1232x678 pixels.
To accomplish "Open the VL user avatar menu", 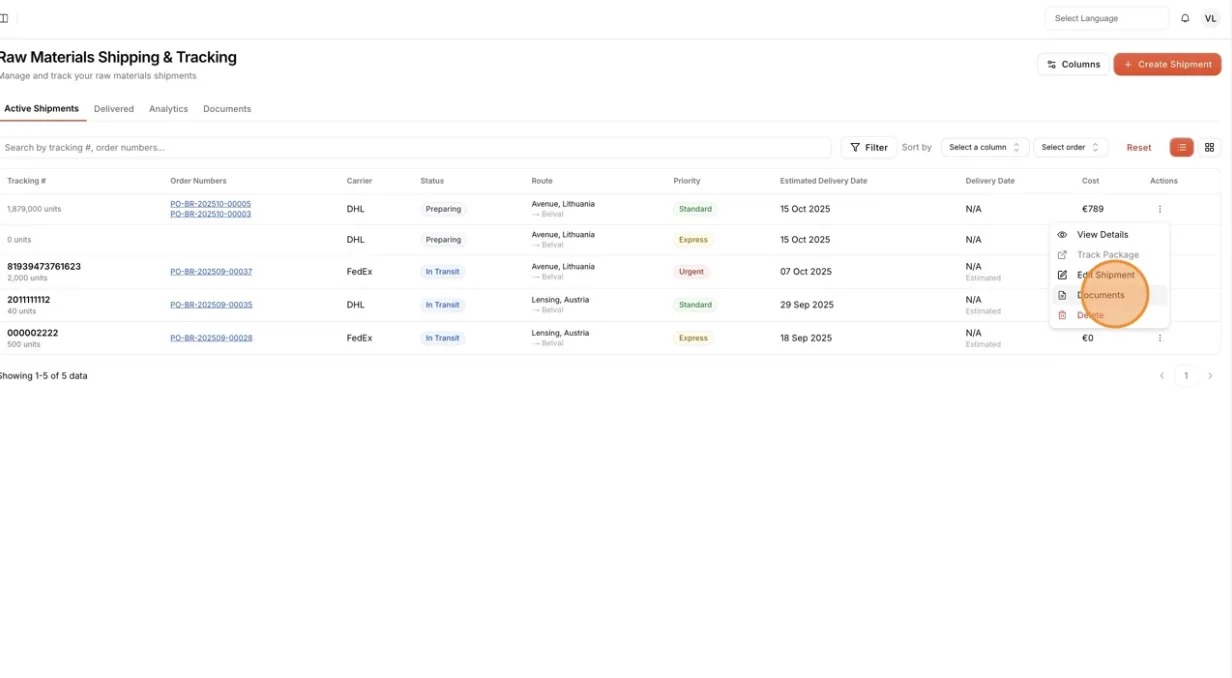I will 1210,18.
